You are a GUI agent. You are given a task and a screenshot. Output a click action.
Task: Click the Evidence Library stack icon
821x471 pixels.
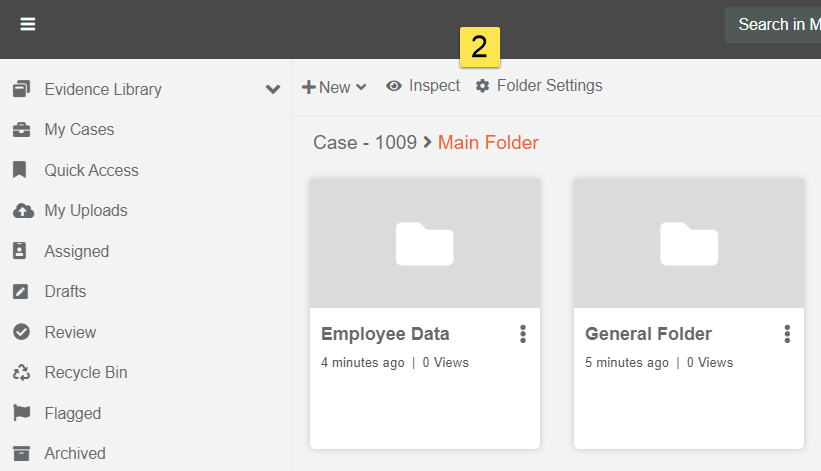pos(21,89)
